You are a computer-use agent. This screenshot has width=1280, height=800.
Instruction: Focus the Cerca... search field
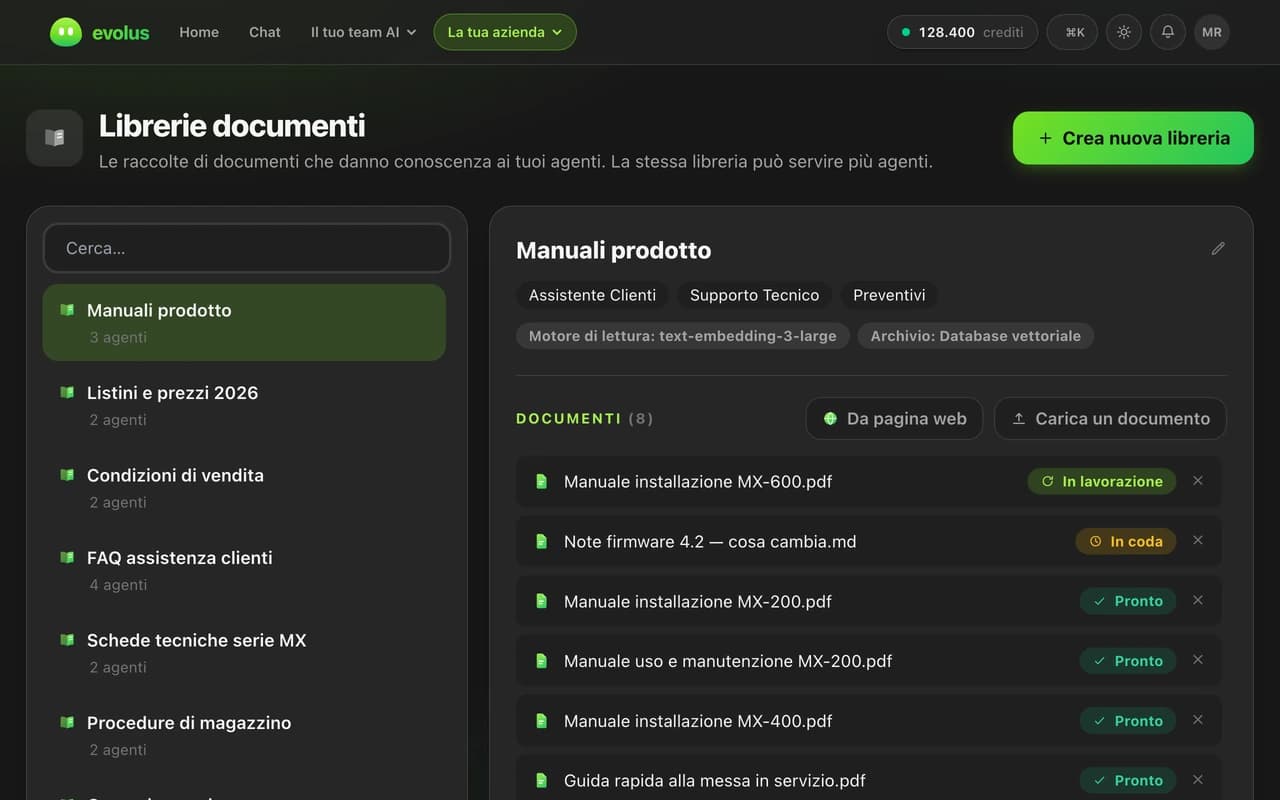tap(247, 248)
